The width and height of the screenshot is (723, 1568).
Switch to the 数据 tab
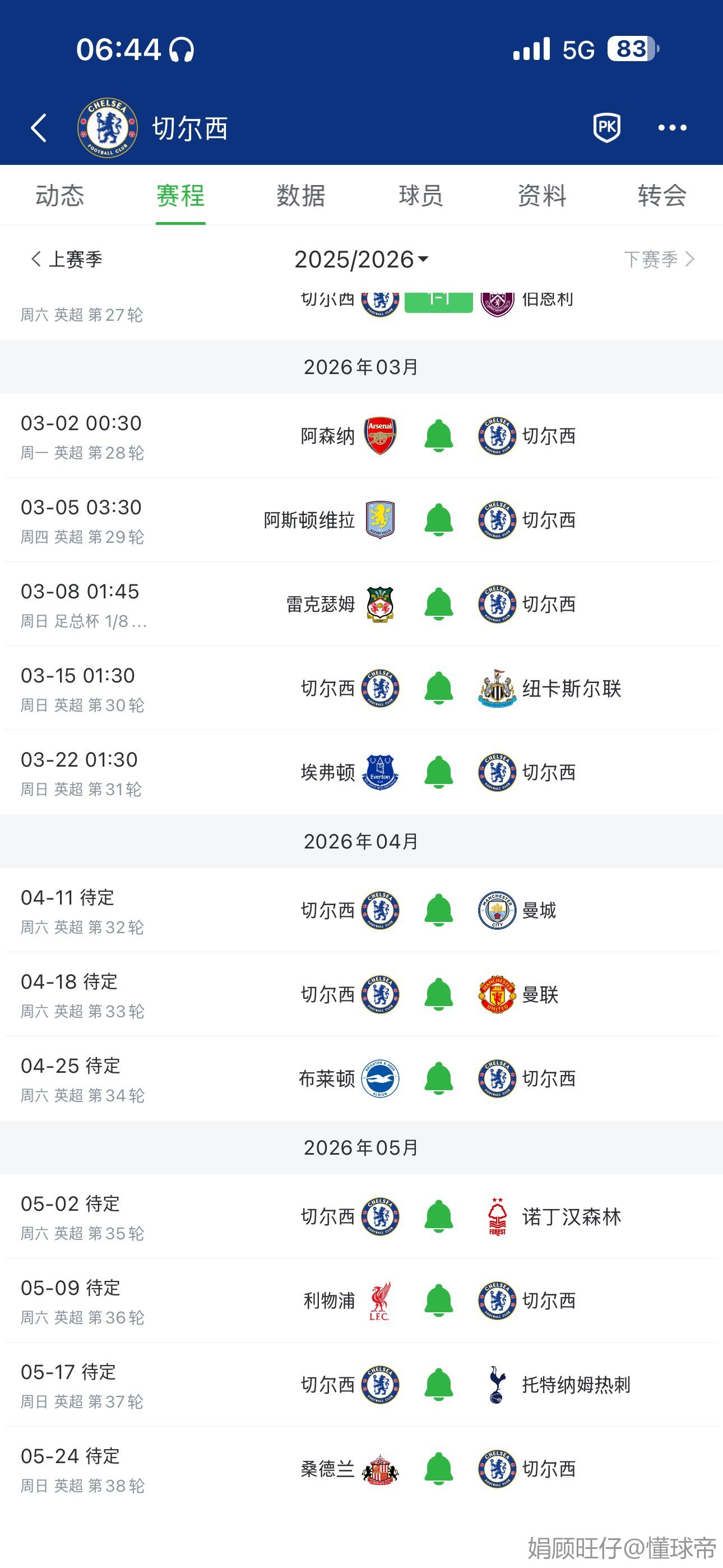(x=300, y=196)
